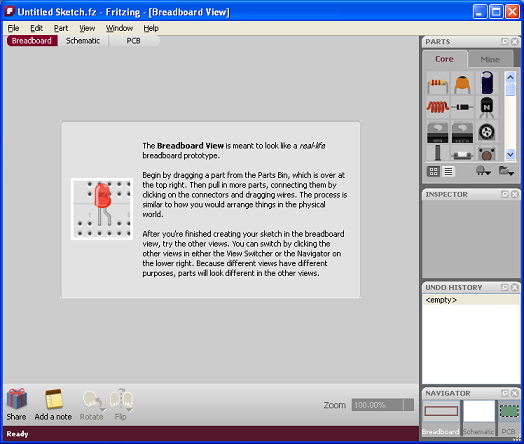Select the round black potentiometer part
Image resolution: width=524 pixels, height=444 pixels.
click(487, 132)
